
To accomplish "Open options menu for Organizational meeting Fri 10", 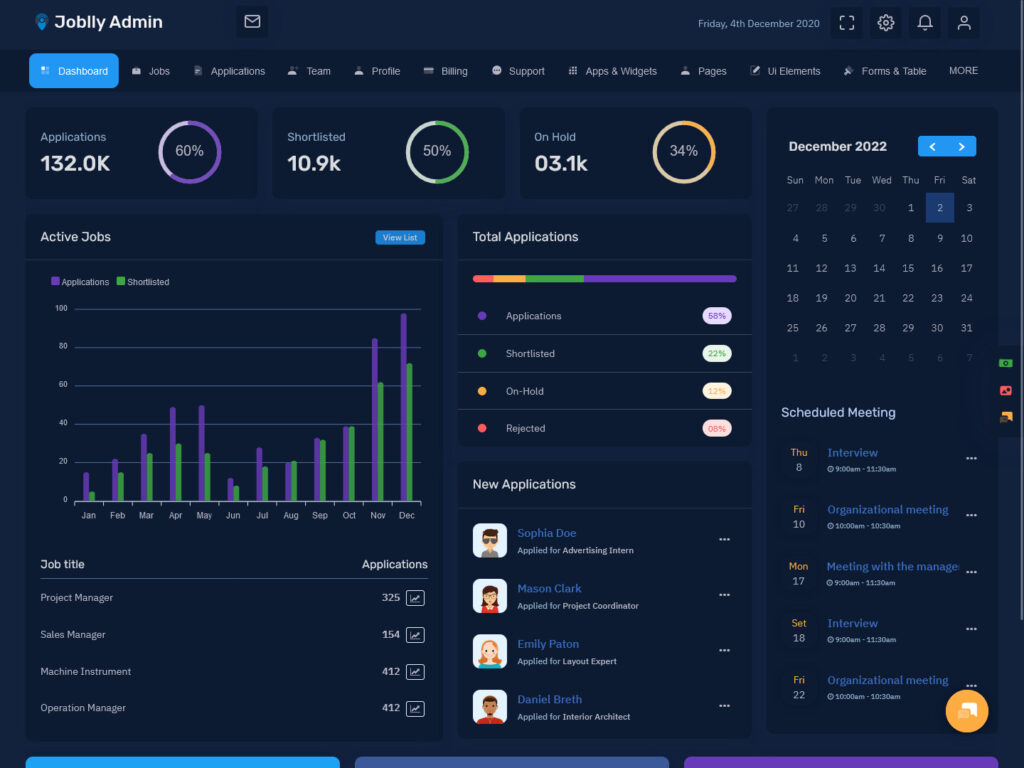I will tap(970, 516).
